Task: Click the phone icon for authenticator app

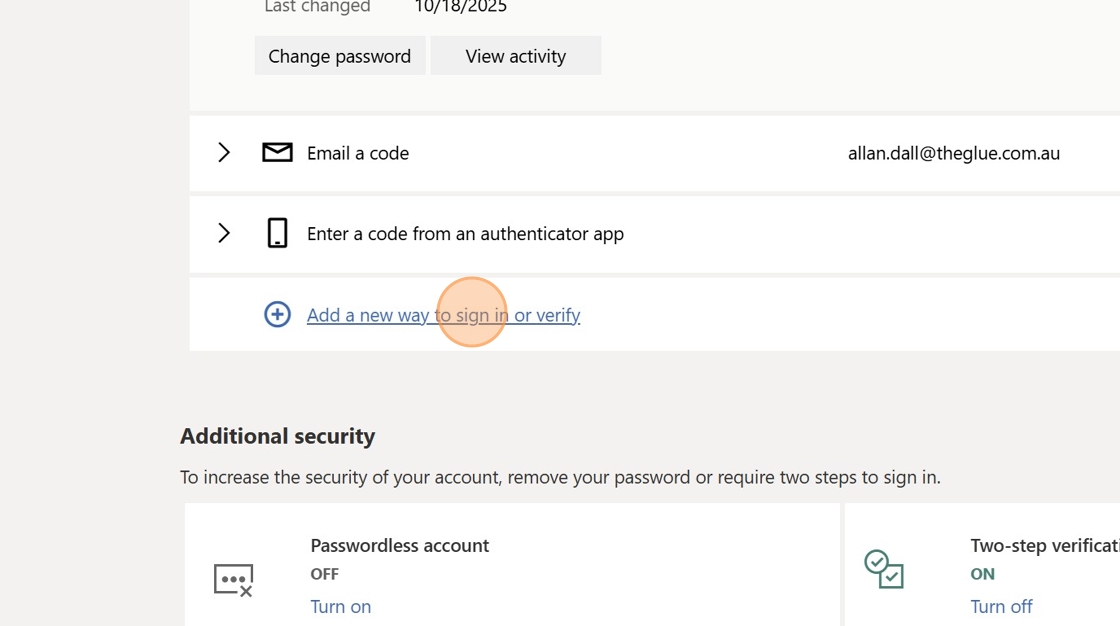Action: pos(277,233)
